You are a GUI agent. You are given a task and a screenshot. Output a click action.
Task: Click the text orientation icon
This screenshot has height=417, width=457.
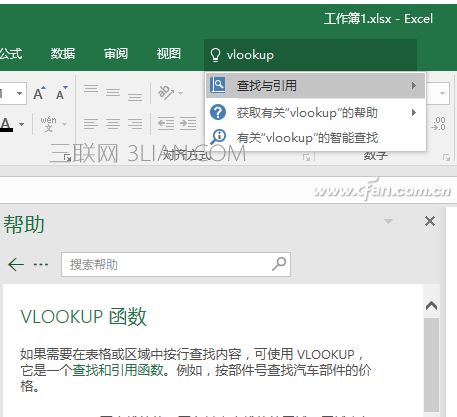(166, 92)
